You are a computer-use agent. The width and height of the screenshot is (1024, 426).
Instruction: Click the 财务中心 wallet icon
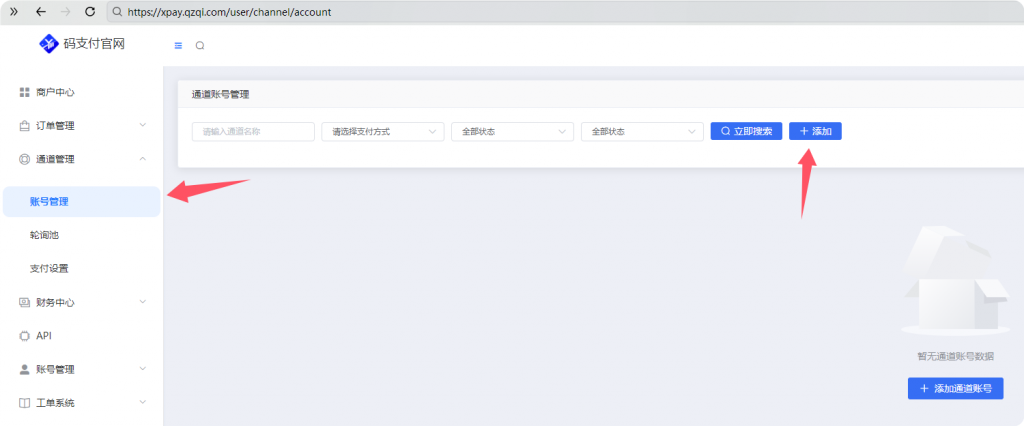pyautogui.click(x=25, y=303)
